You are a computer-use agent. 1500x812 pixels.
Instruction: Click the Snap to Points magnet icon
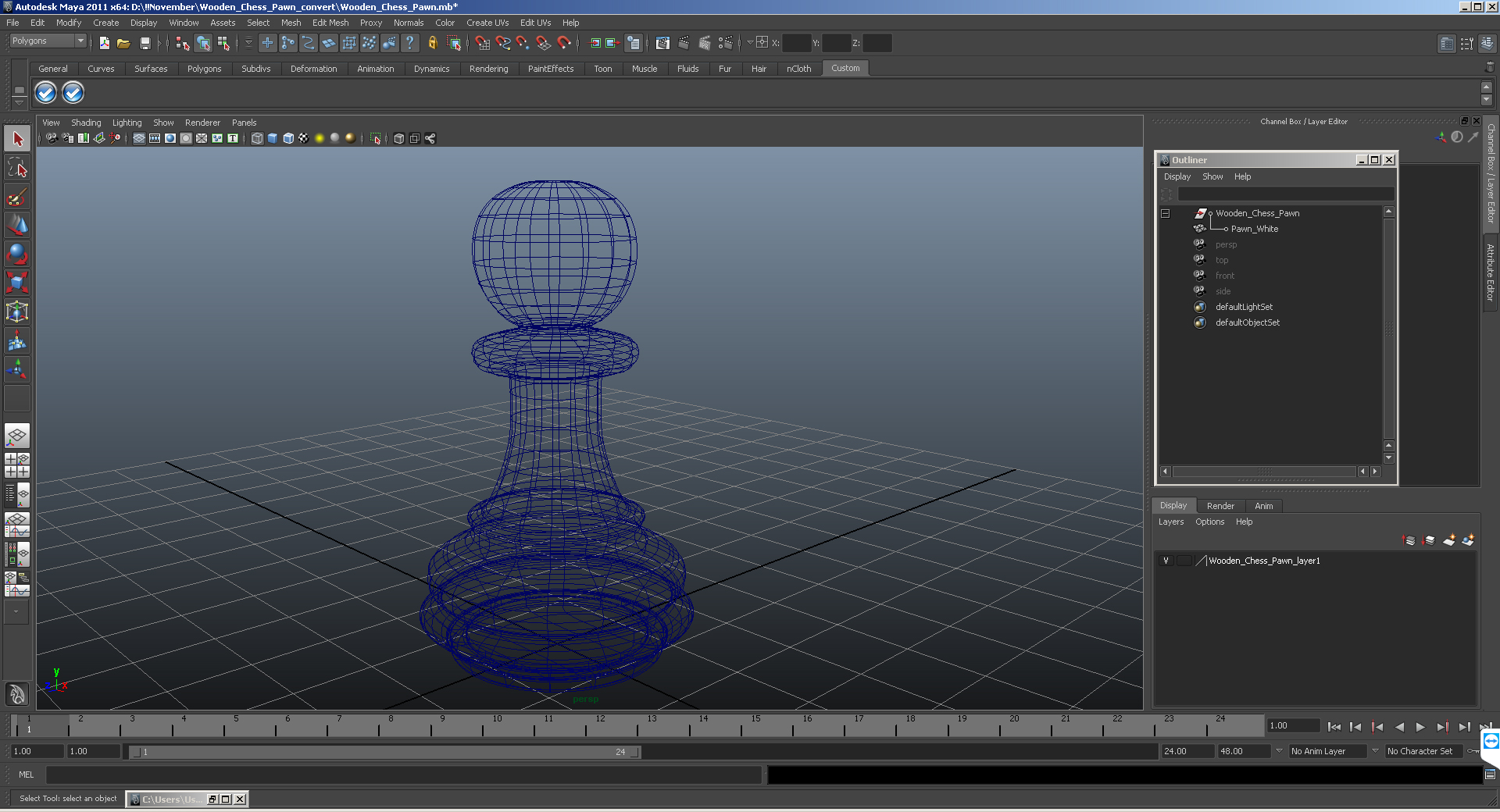[523, 43]
